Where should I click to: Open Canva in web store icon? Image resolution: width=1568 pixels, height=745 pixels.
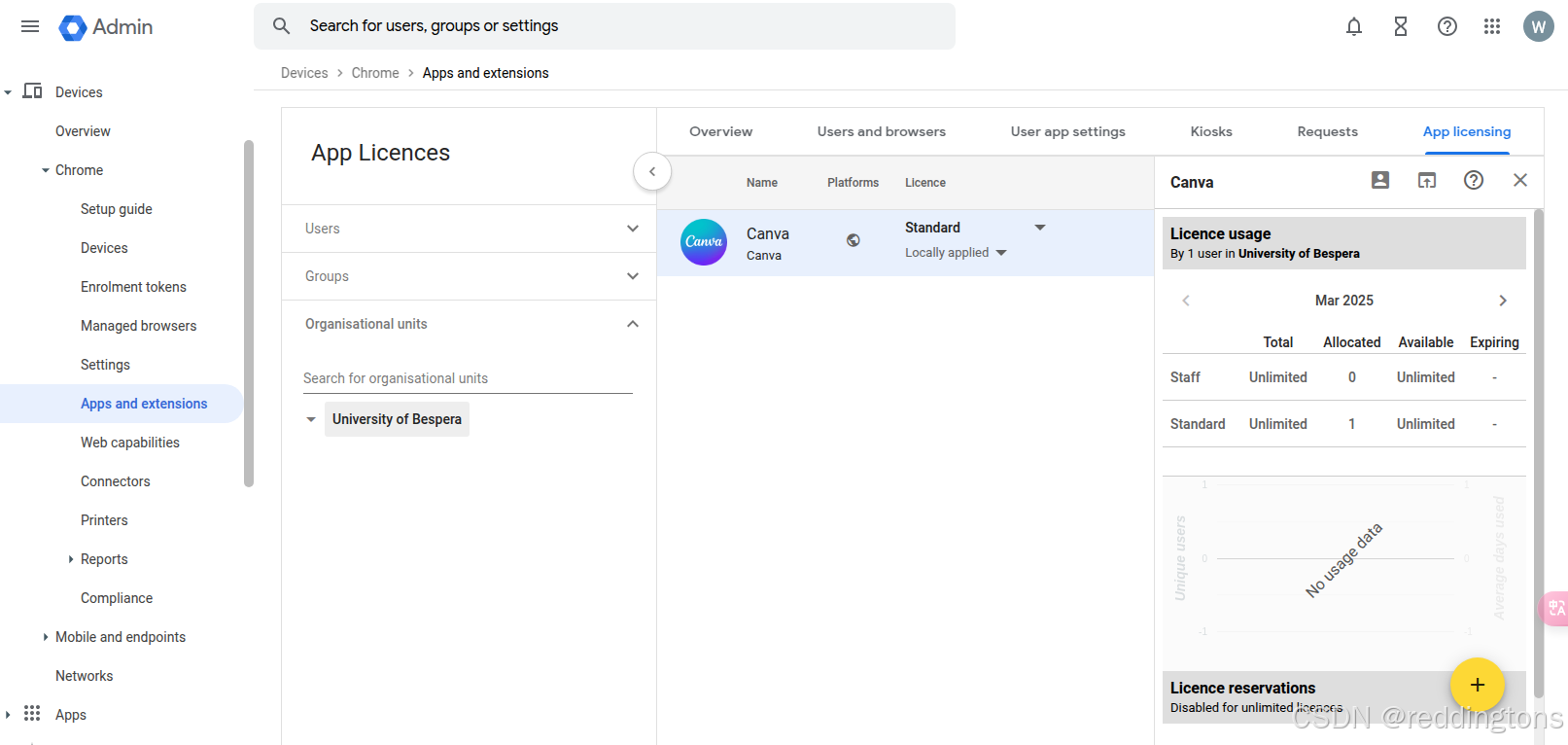(1427, 180)
